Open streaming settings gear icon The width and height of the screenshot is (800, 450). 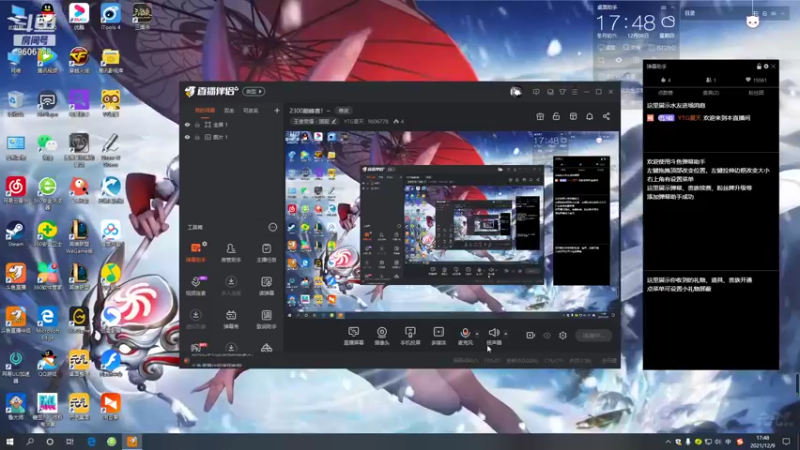pyautogui.click(x=563, y=335)
